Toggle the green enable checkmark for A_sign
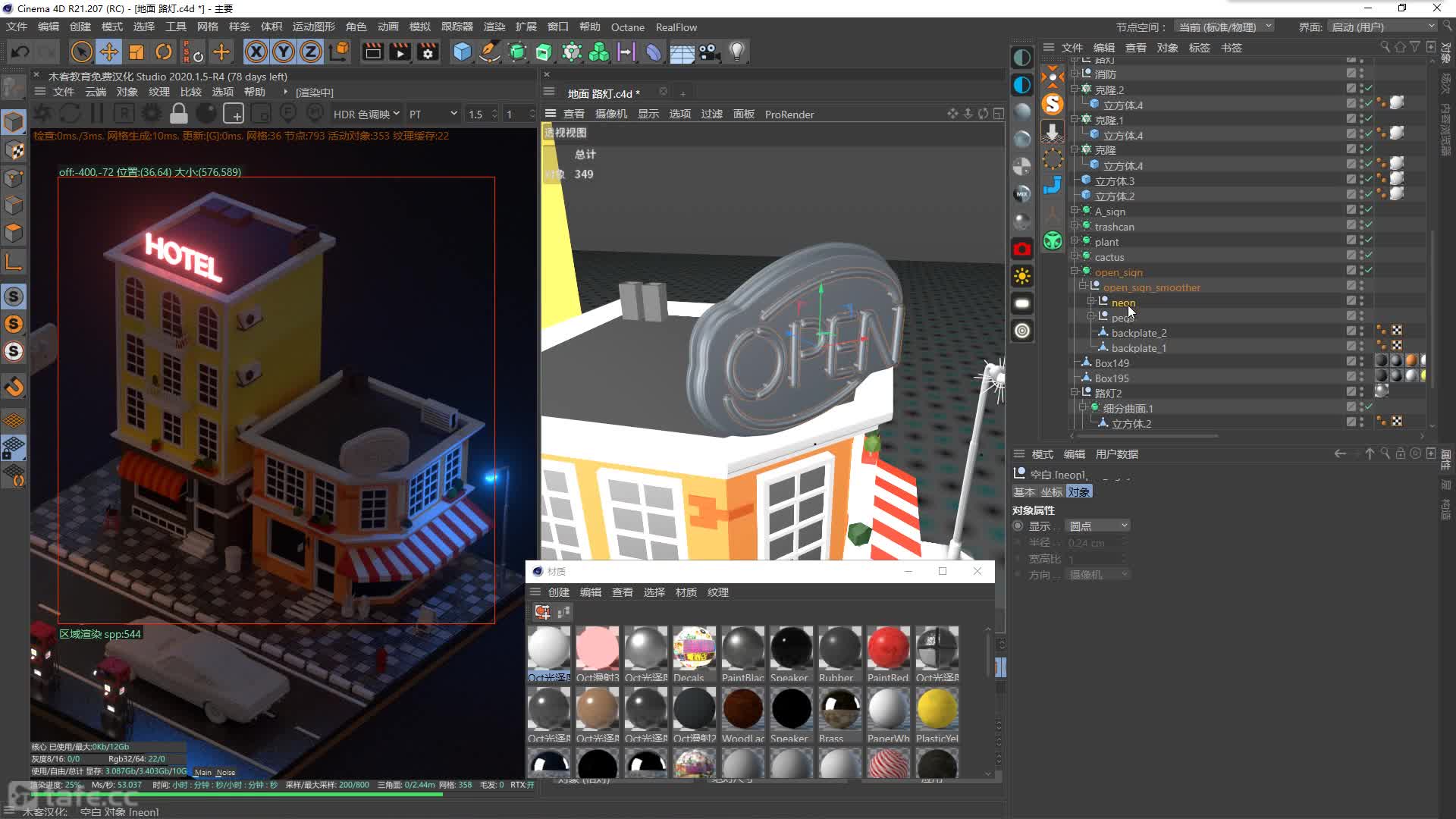 coord(1369,211)
